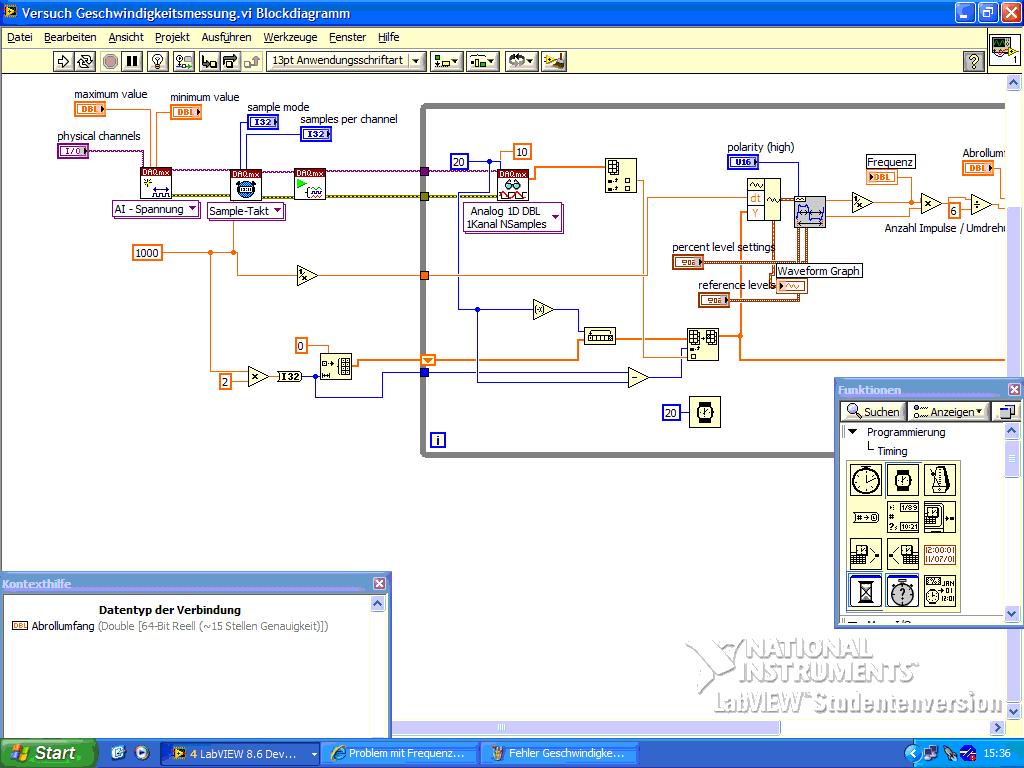Select the Waveform Graph terminal

(792, 286)
